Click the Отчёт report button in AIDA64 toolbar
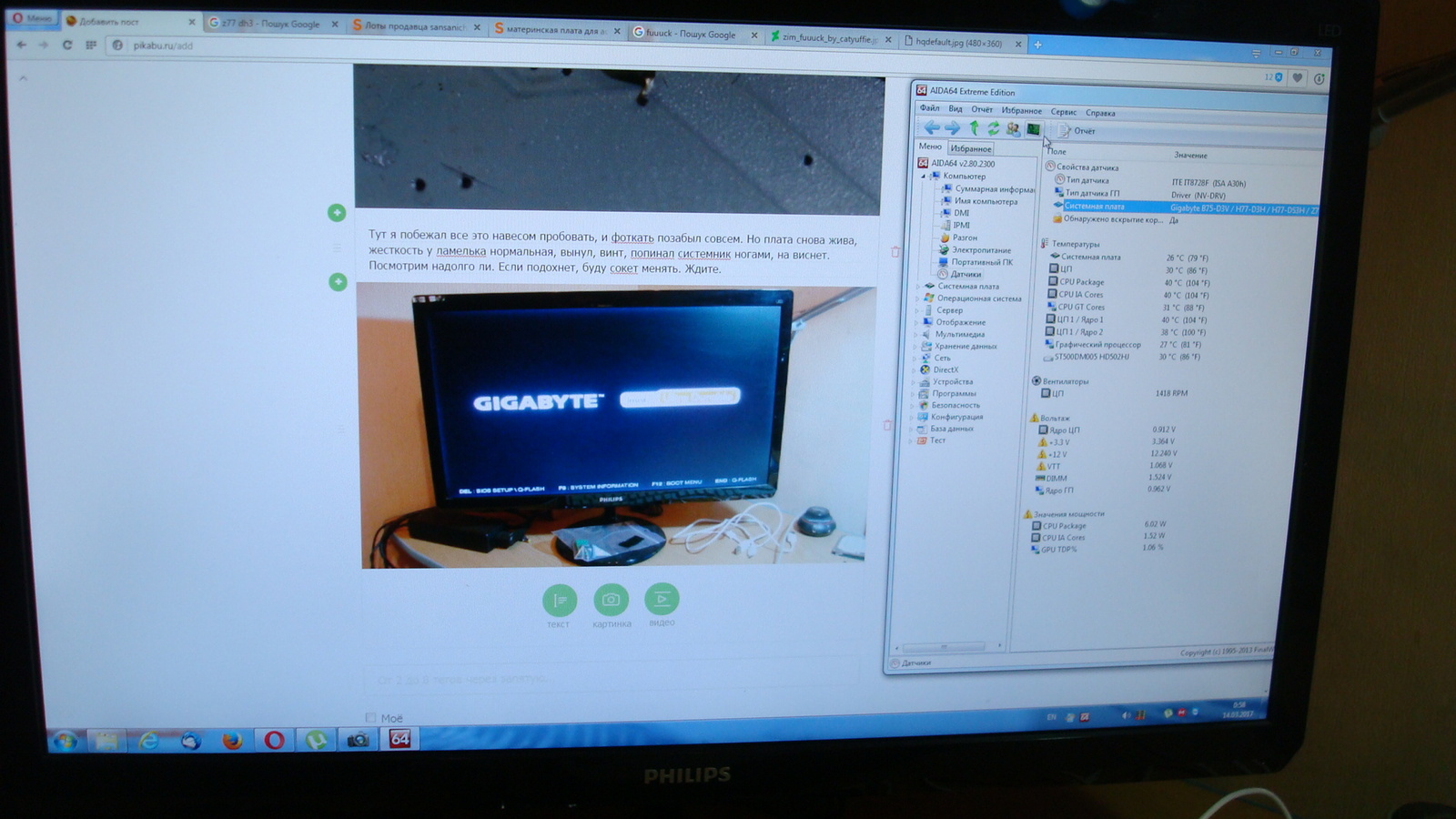 pos(1077,131)
